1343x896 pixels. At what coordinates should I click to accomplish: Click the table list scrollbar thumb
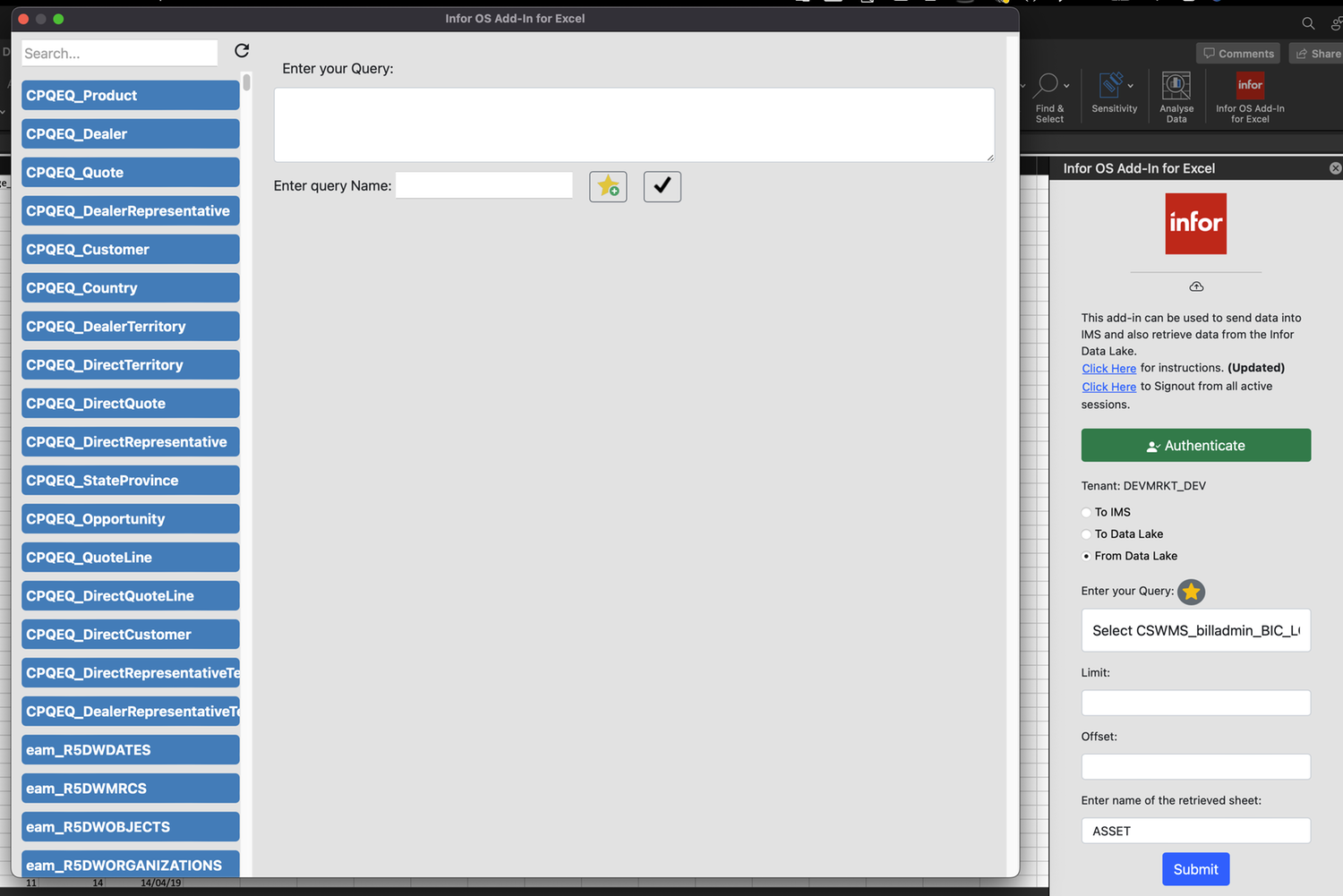(246, 82)
